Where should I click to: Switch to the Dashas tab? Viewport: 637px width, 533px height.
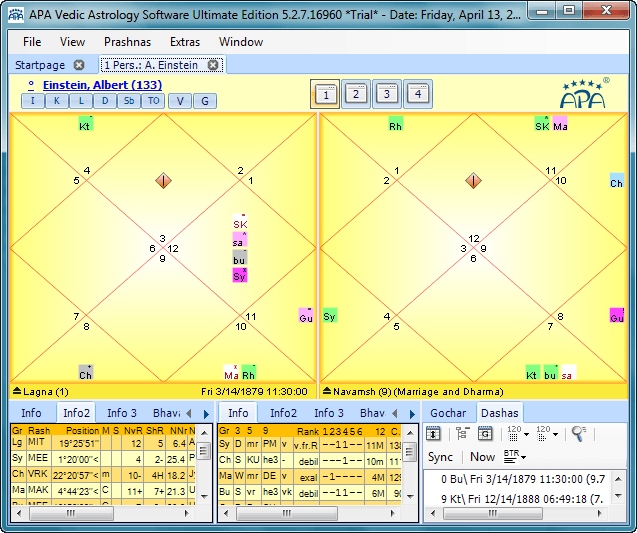(500, 413)
